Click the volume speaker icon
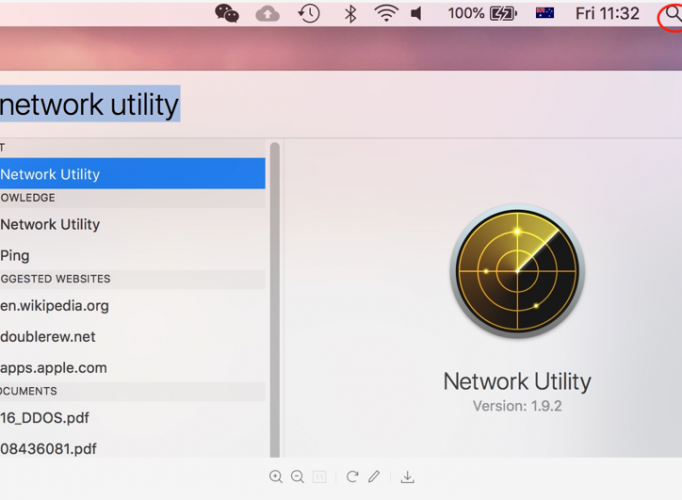 [x=416, y=14]
